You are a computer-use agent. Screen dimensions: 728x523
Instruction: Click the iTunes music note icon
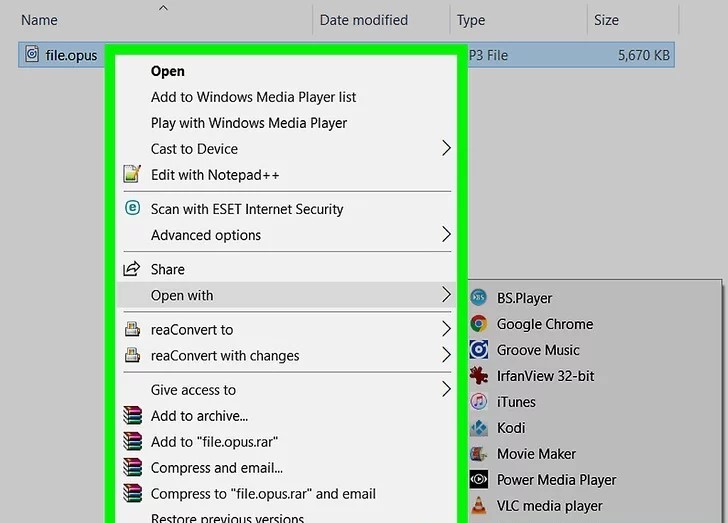479,401
